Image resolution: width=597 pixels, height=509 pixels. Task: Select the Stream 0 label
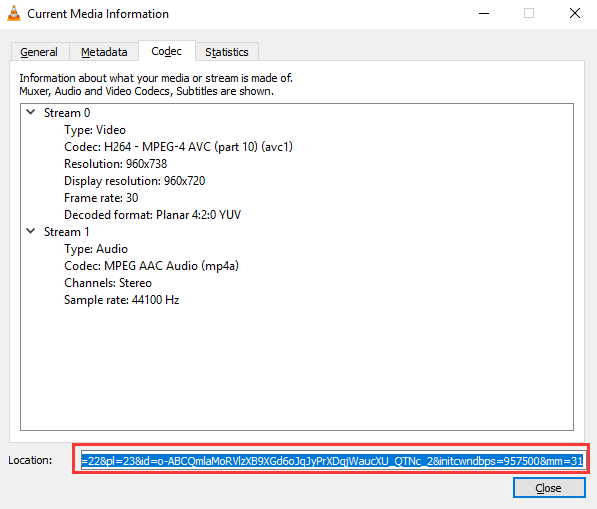[67, 113]
